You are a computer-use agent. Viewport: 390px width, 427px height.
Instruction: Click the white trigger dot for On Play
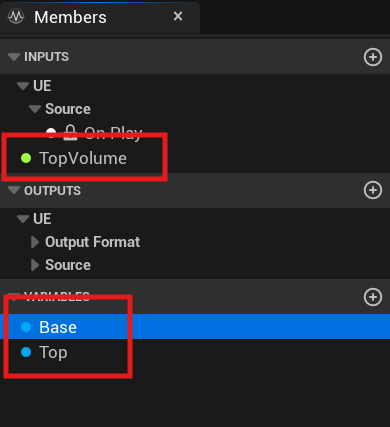pos(51,133)
